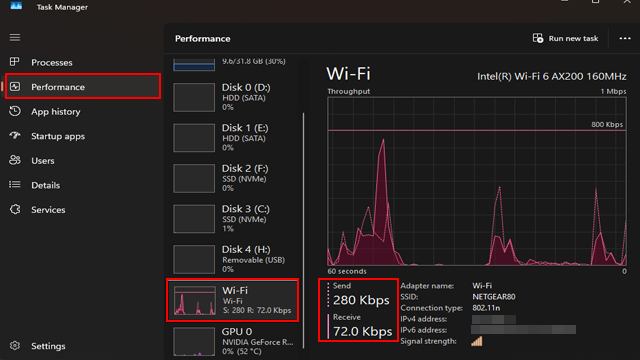The height and width of the screenshot is (360, 640).
Task: Click the Processes sidebar icon
Action: pos(15,62)
